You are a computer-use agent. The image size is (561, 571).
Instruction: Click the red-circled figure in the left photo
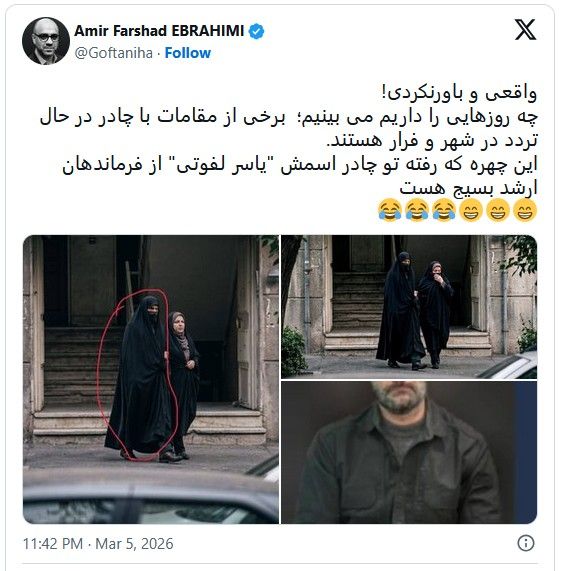coord(140,375)
